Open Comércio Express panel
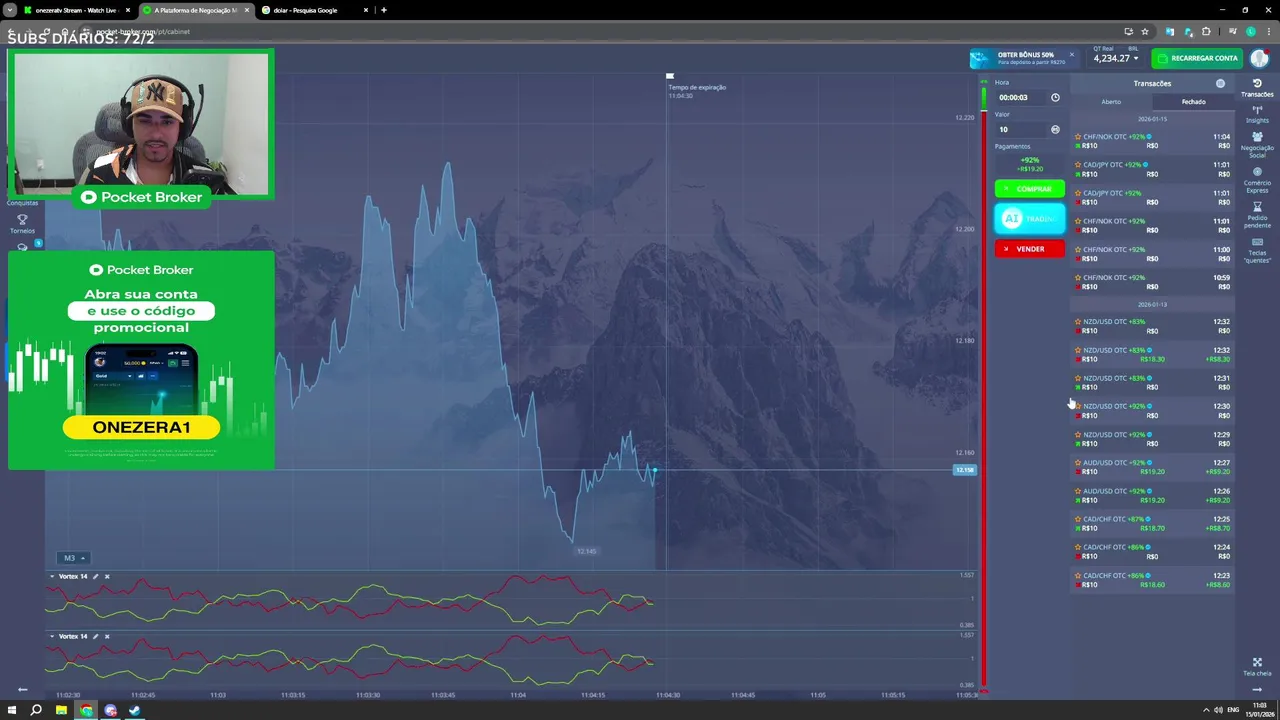 [x=1257, y=180]
